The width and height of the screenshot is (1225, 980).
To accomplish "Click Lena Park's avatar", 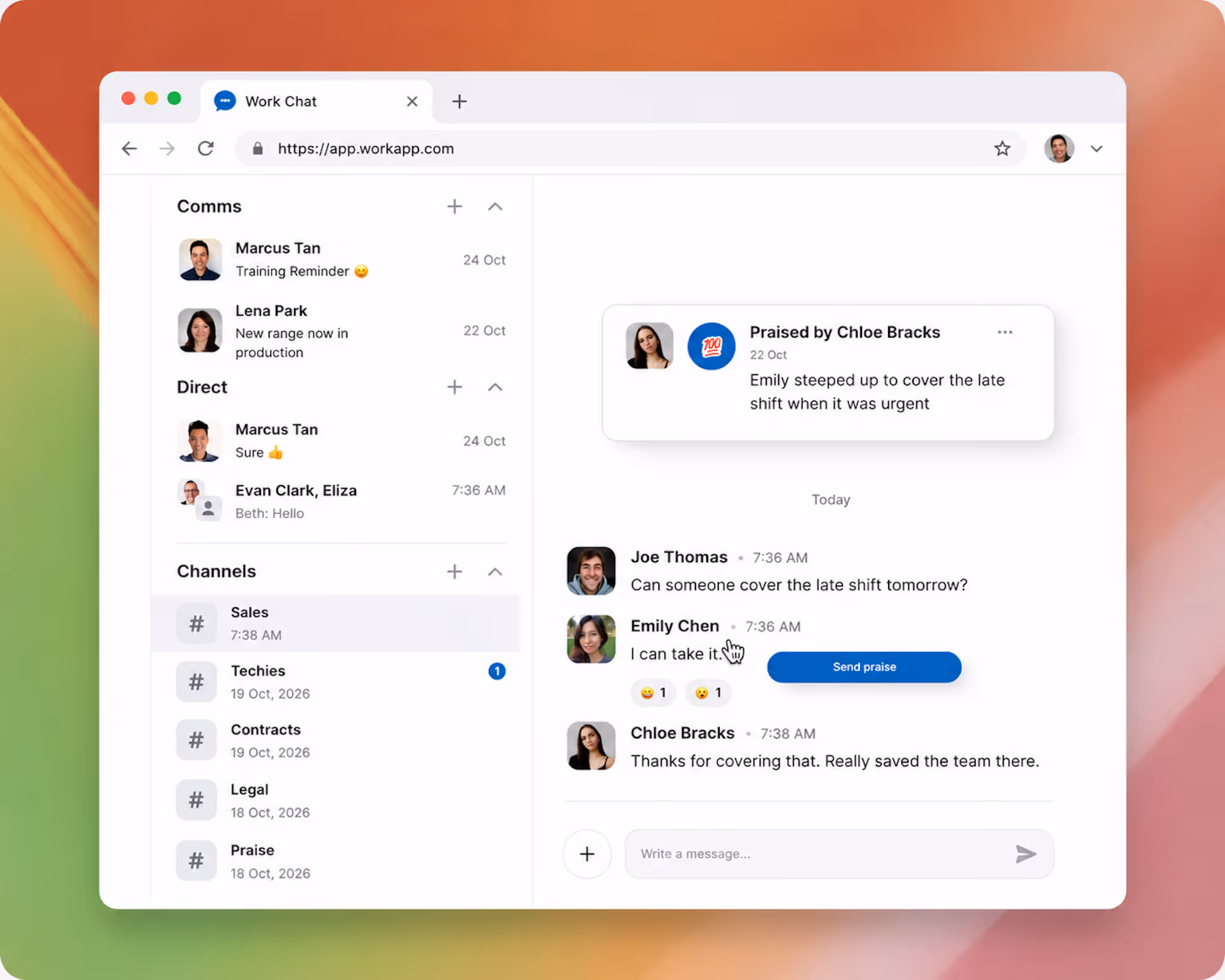I will pyautogui.click(x=200, y=330).
